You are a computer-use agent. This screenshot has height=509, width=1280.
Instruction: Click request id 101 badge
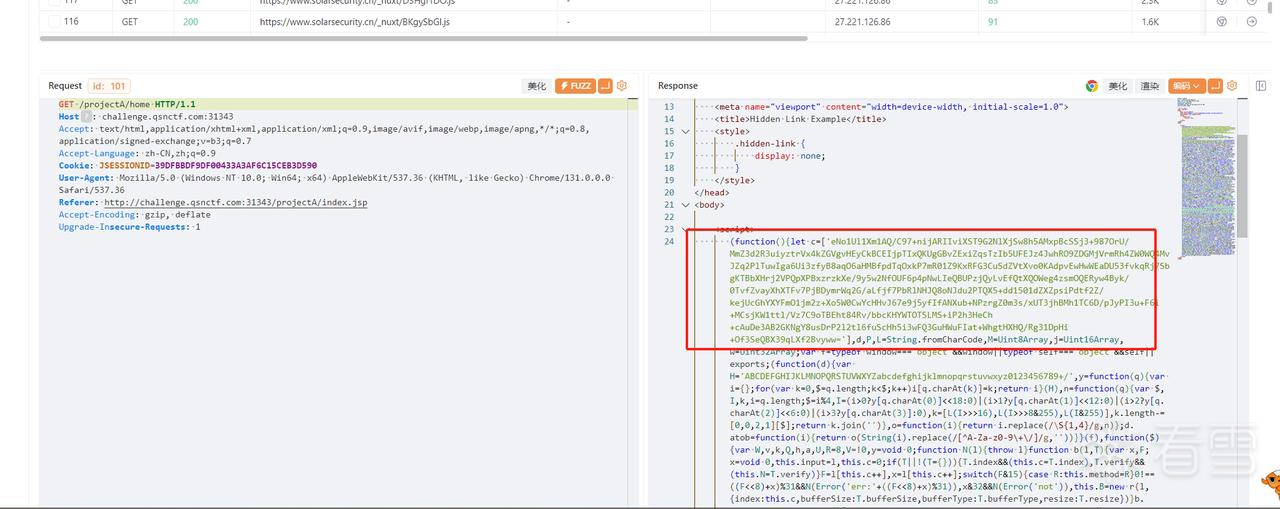(x=110, y=86)
